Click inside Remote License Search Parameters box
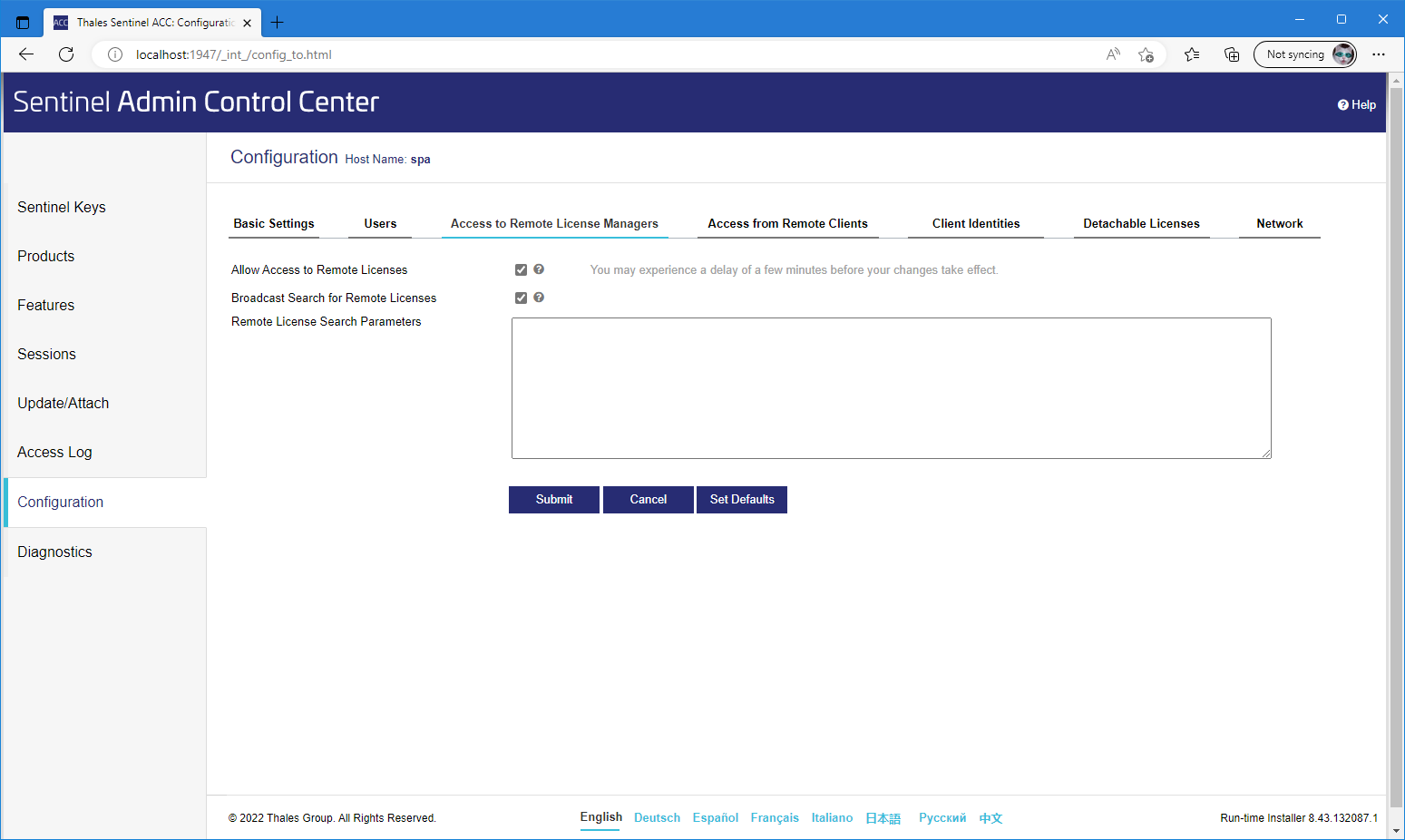 (891, 388)
